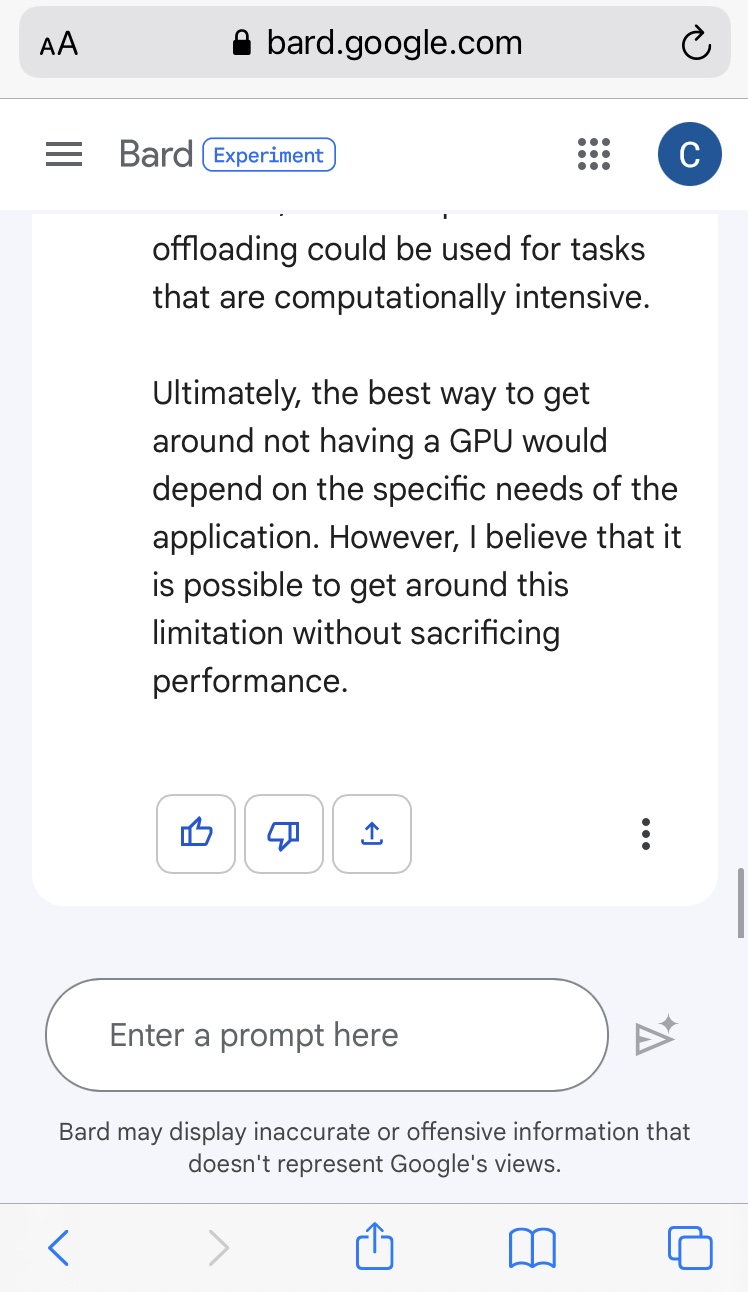Viewport: 748px width, 1292px height.
Task: Open the Google apps grid
Action: (594, 155)
